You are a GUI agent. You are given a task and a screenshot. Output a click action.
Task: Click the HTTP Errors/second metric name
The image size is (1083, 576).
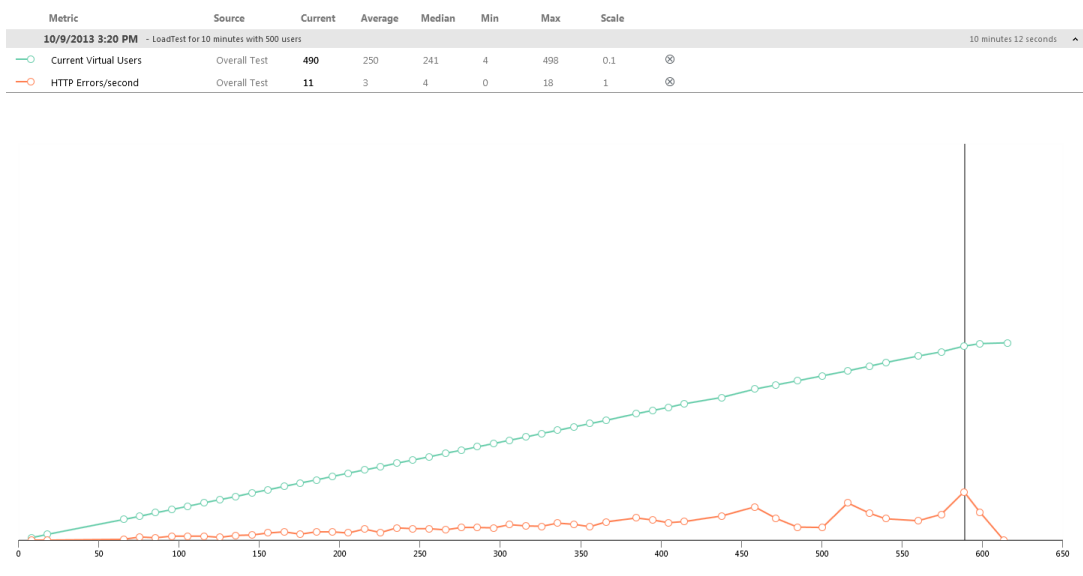[95, 82]
